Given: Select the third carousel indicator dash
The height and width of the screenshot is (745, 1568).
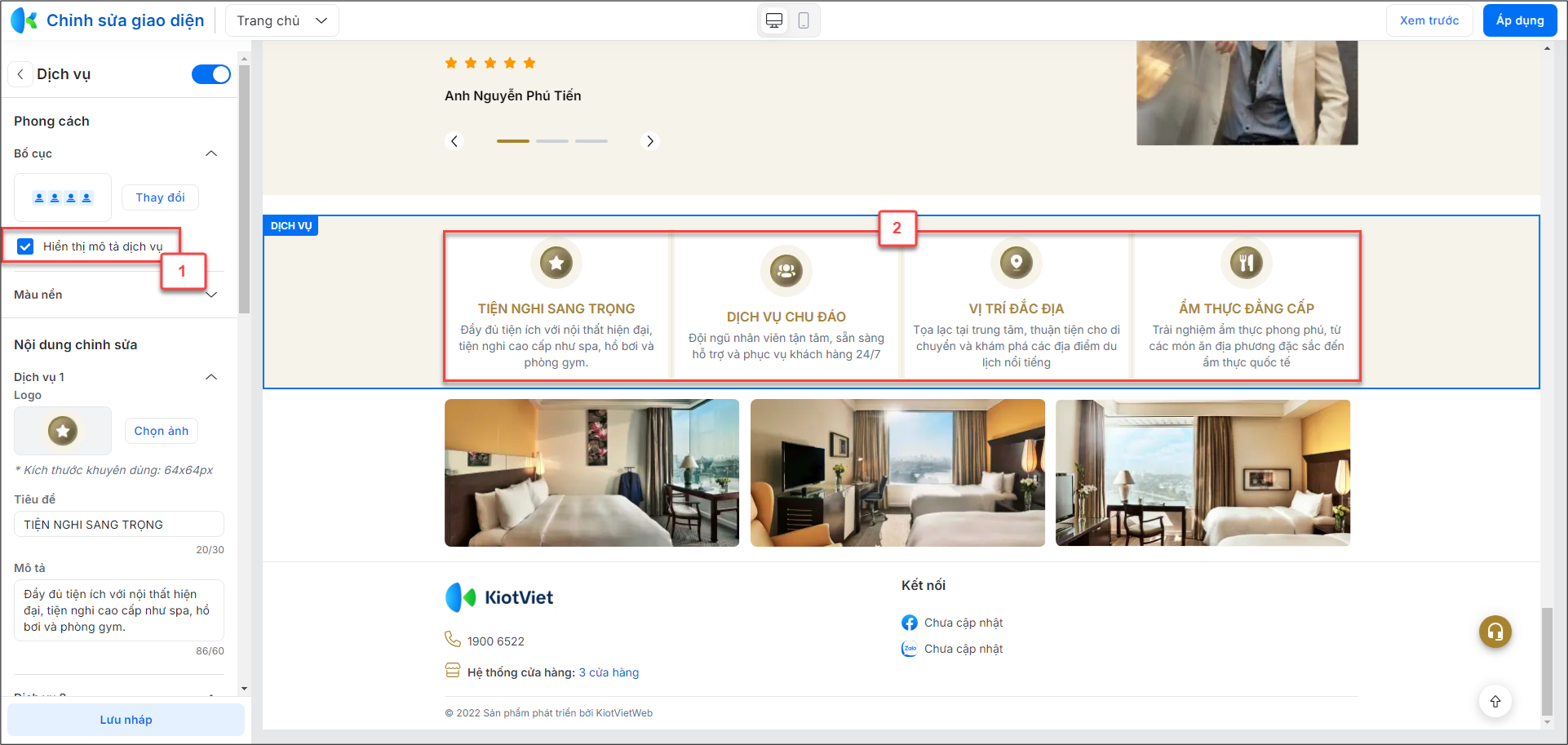Looking at the screenshot, I should (x=591, y=141).
